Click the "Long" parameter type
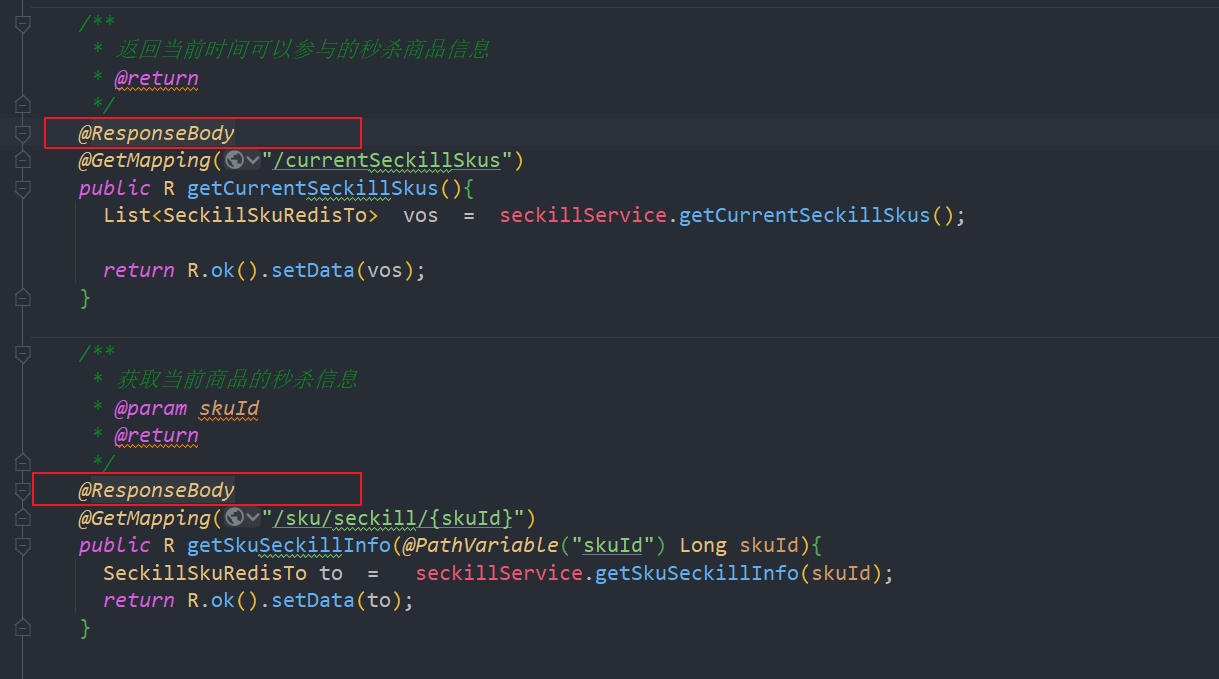This screenshot has height=679, width=1219. pos(703,545)
